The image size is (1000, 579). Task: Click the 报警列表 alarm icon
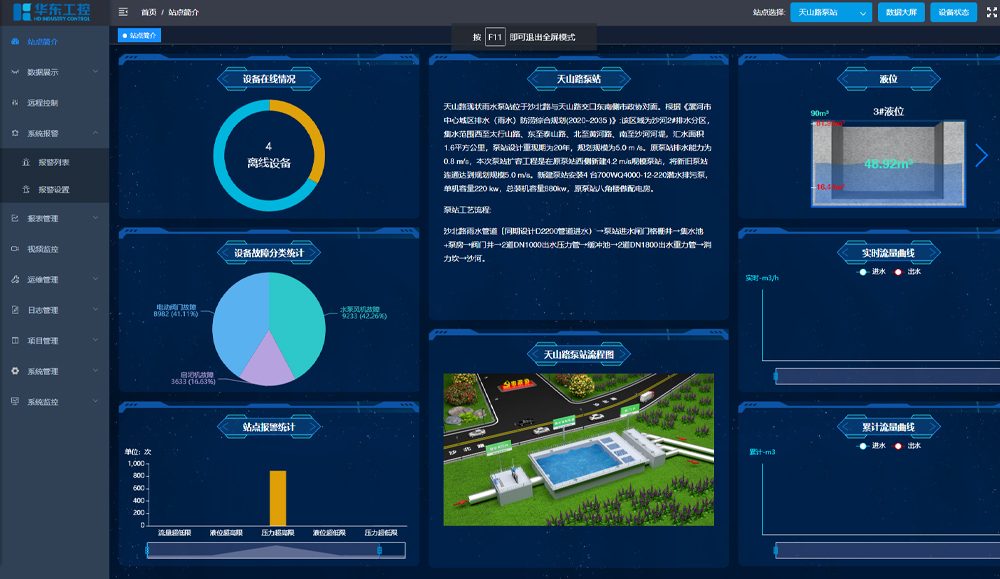(x=27, y=162)
